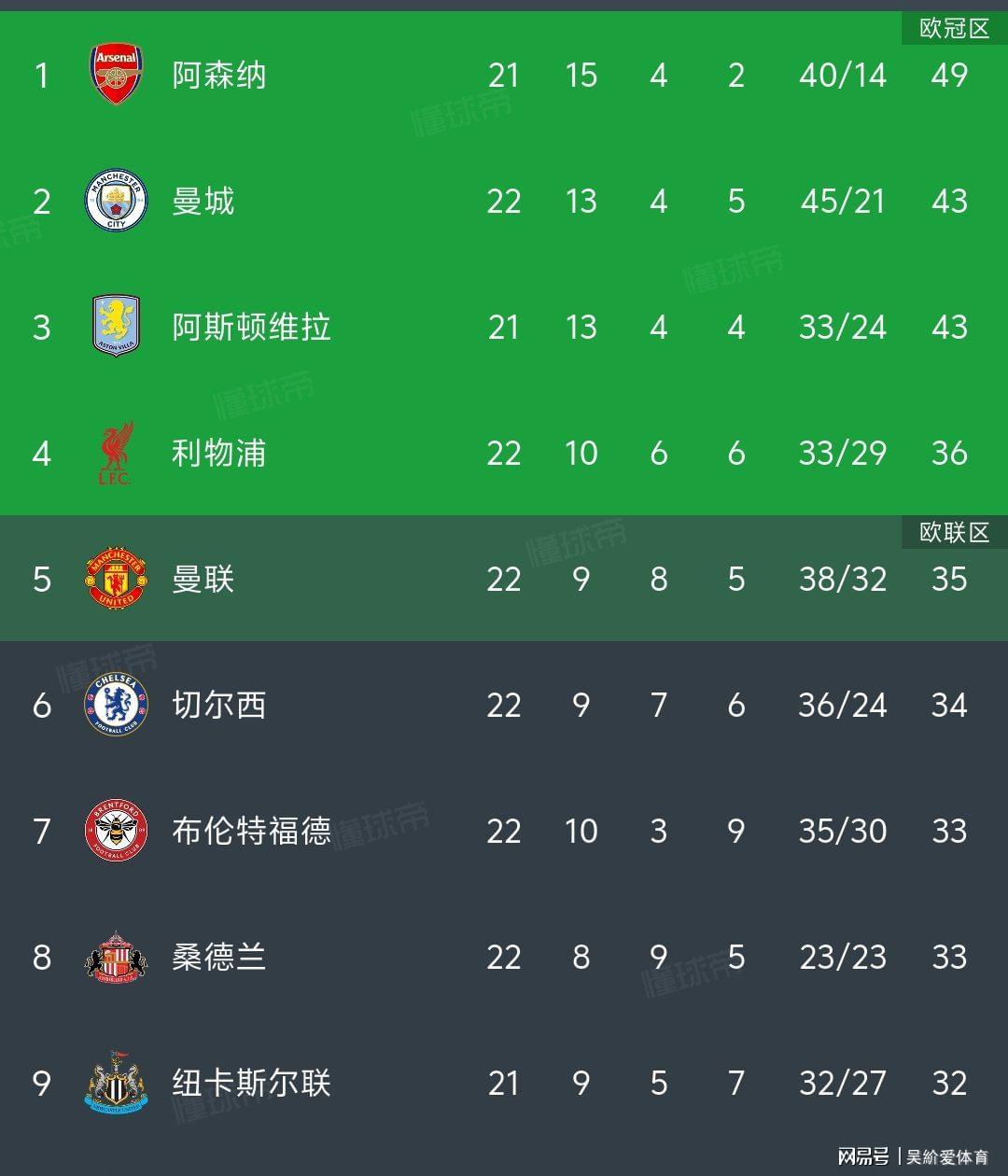Image resolution: width=1008 pixels, height=1176 pixels.
Task: Click the 欧冠区 zone label
Action: click(954, 29)
